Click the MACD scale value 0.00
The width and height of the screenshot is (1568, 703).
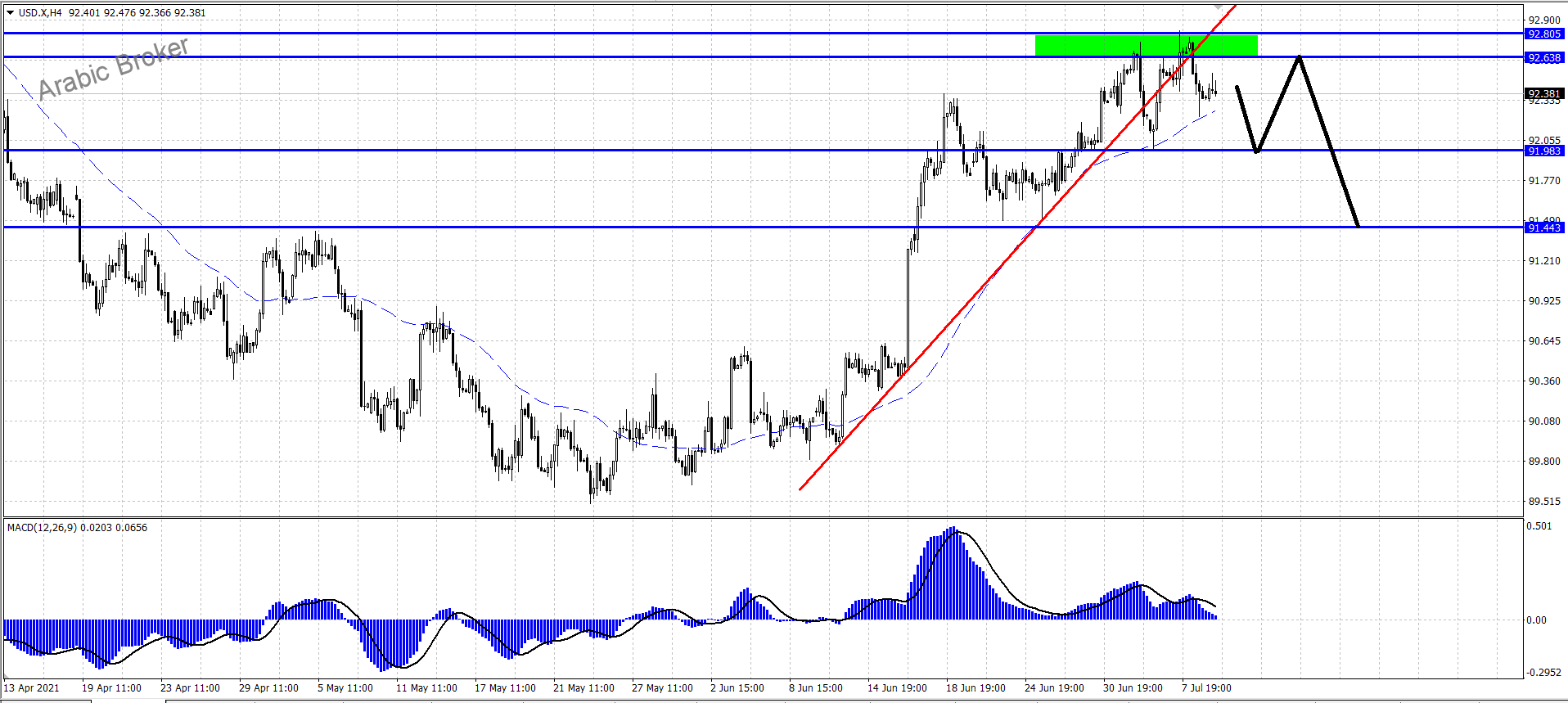[x=1536, y=620]
